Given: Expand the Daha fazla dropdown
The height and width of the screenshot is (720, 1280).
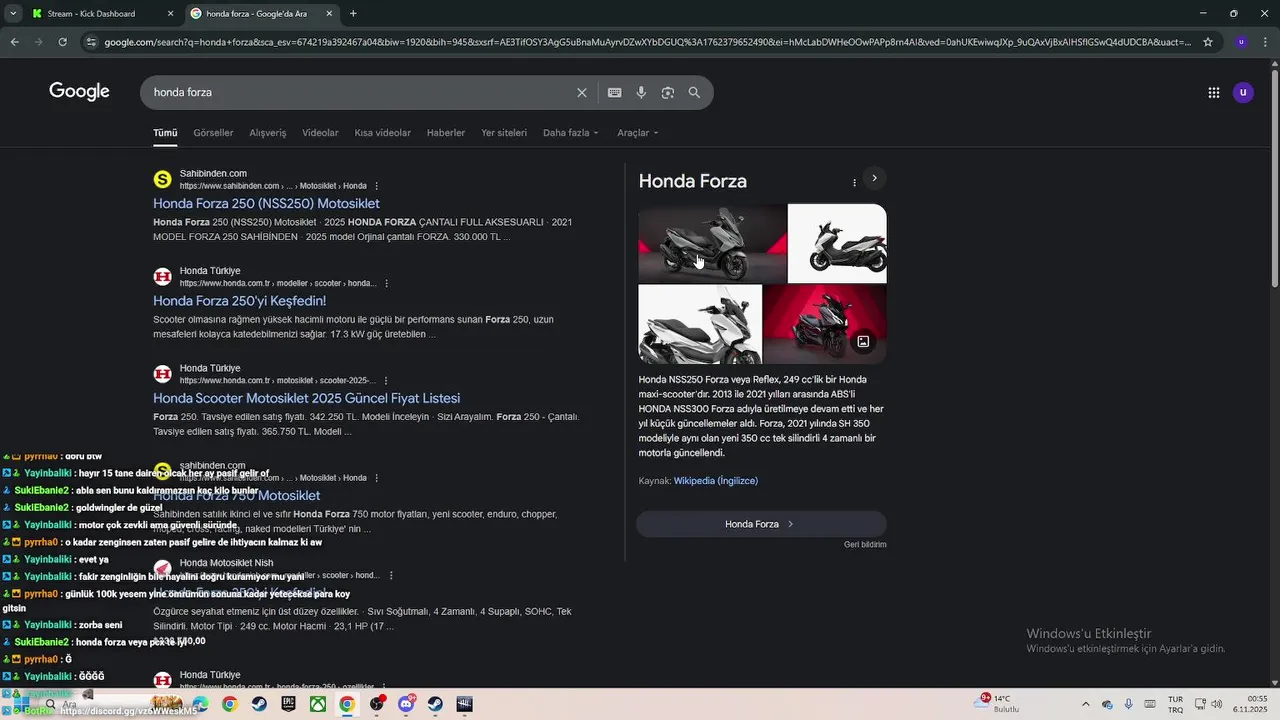Looking at the screenshot, I should click(571, 133).
